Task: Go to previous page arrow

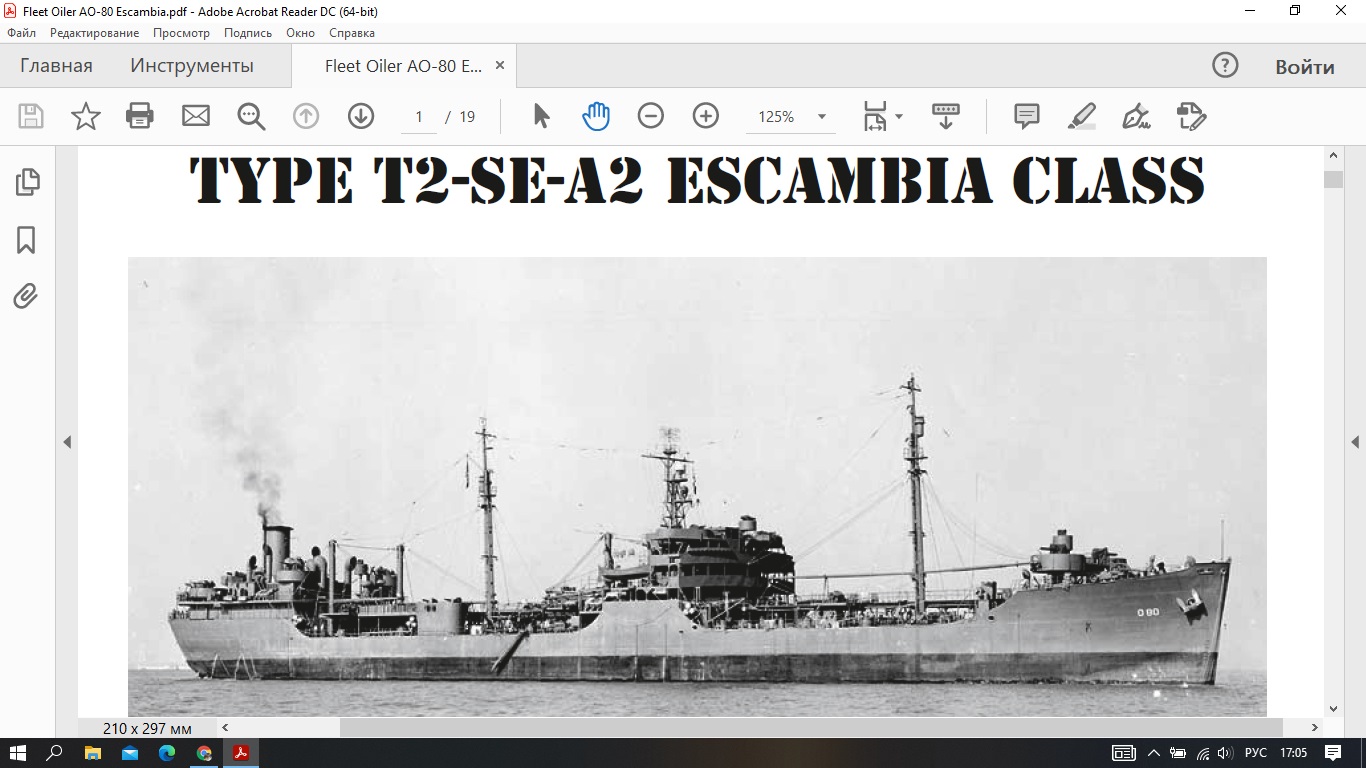Action: coord(306,116)
